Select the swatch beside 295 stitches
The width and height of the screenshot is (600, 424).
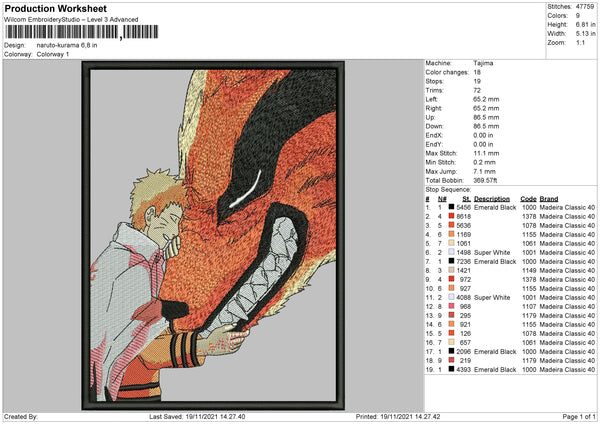coord(452,315)
